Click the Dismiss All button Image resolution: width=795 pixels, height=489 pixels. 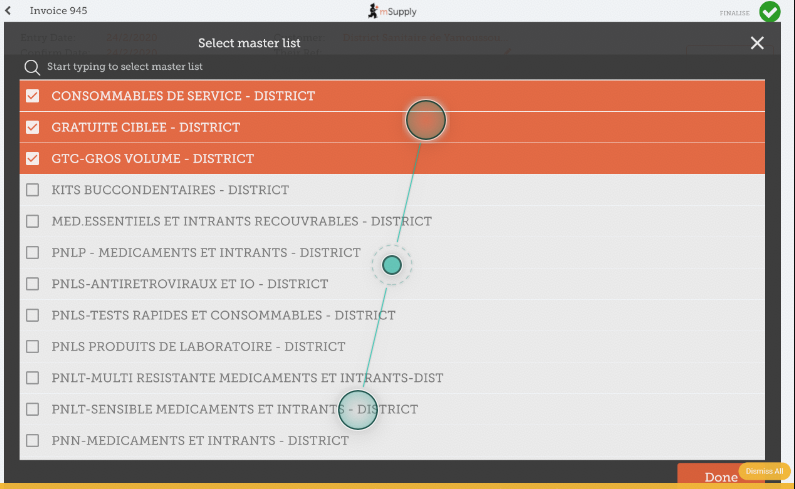coord(764,471)
